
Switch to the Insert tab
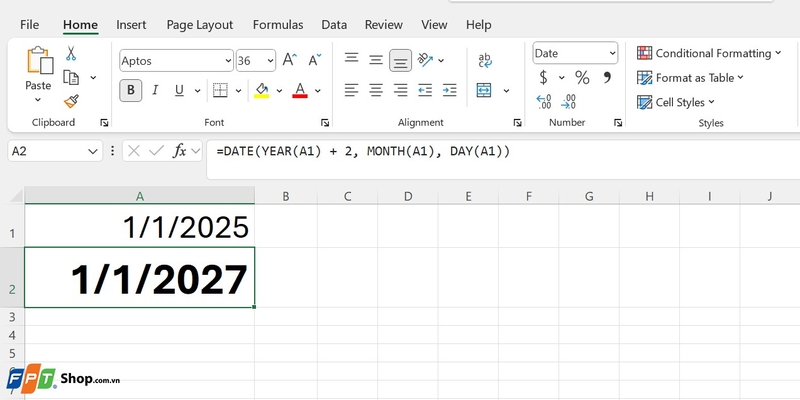tap(131, 24)
